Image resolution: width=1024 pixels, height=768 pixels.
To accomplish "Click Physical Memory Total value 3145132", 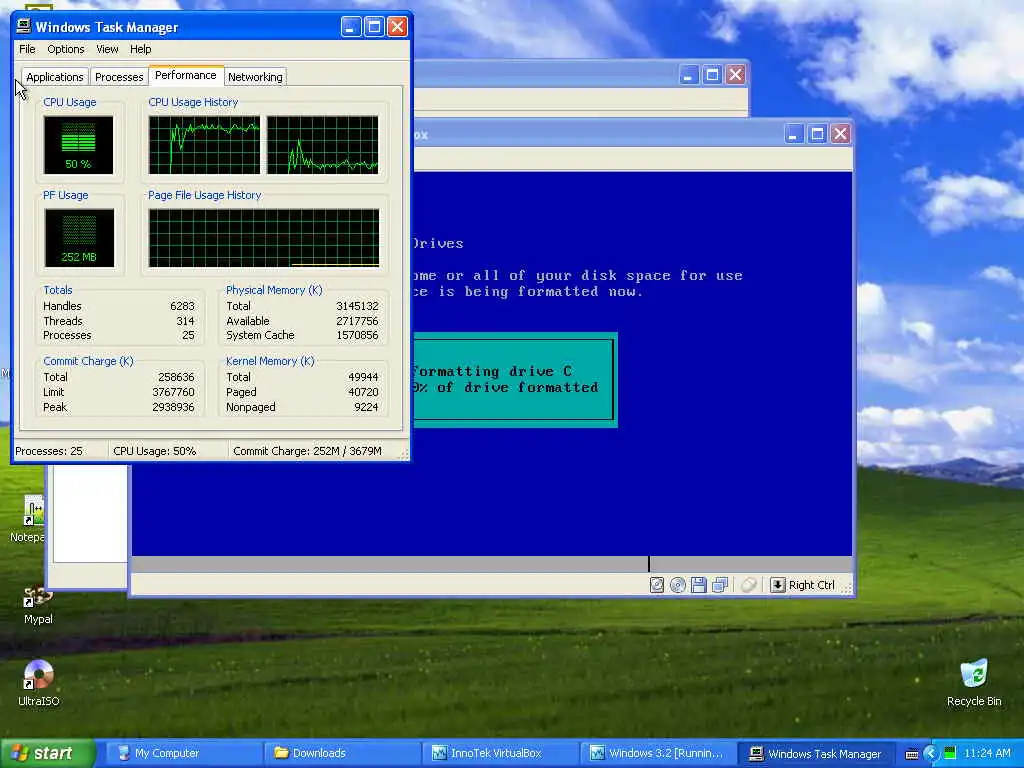I will click(357, 306).
